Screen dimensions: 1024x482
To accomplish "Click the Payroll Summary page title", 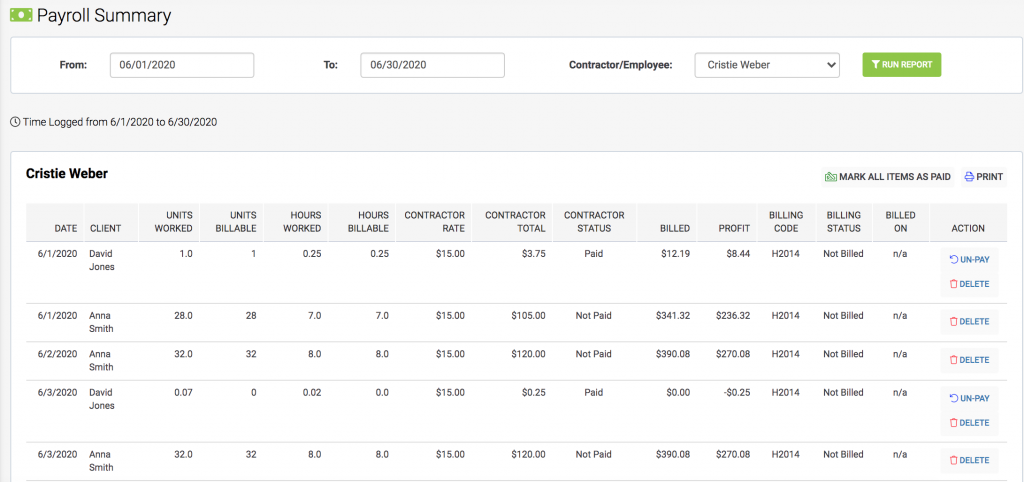I will pos(104,15).
